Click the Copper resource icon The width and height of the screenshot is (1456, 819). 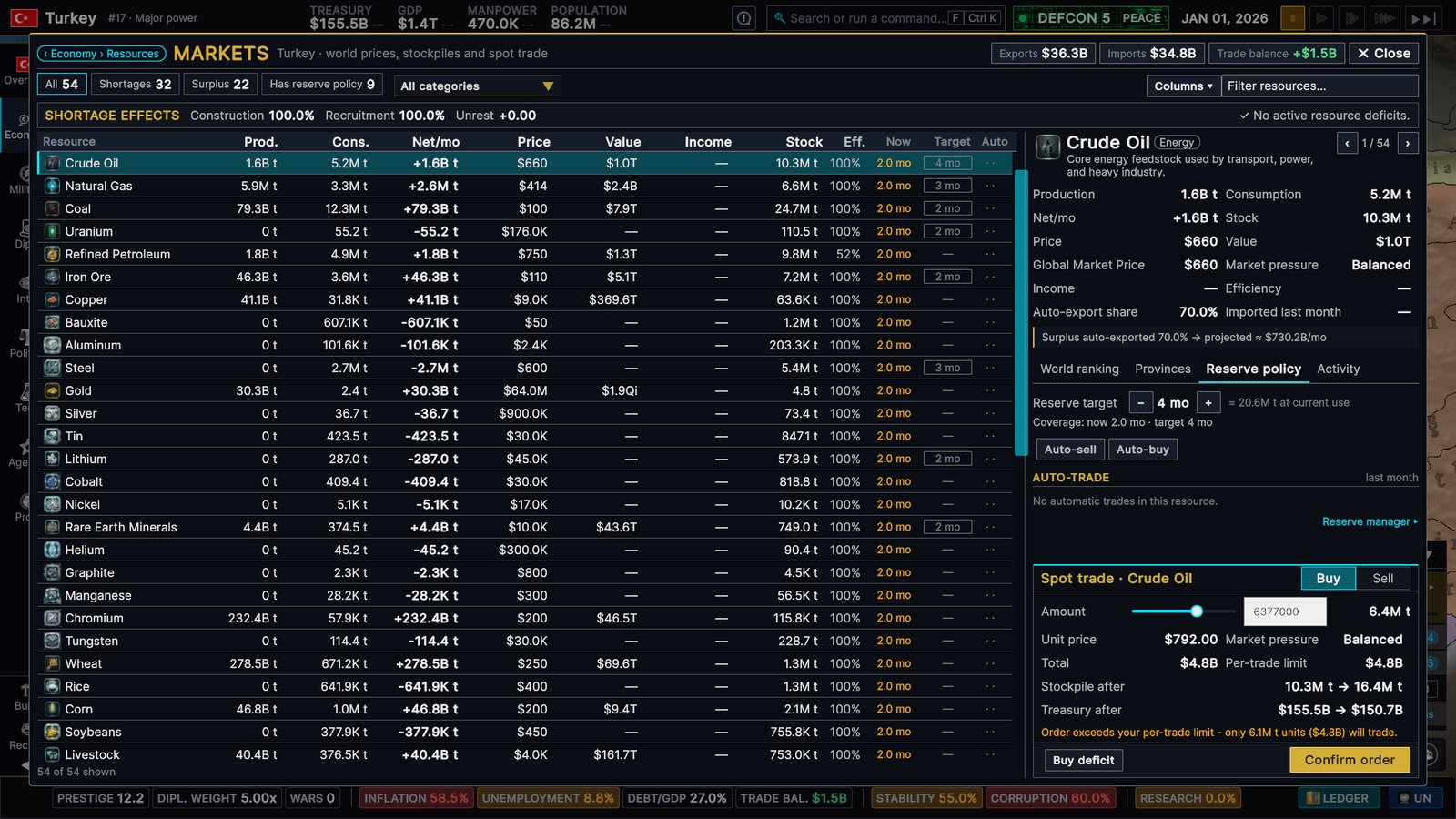click(53, 299)
